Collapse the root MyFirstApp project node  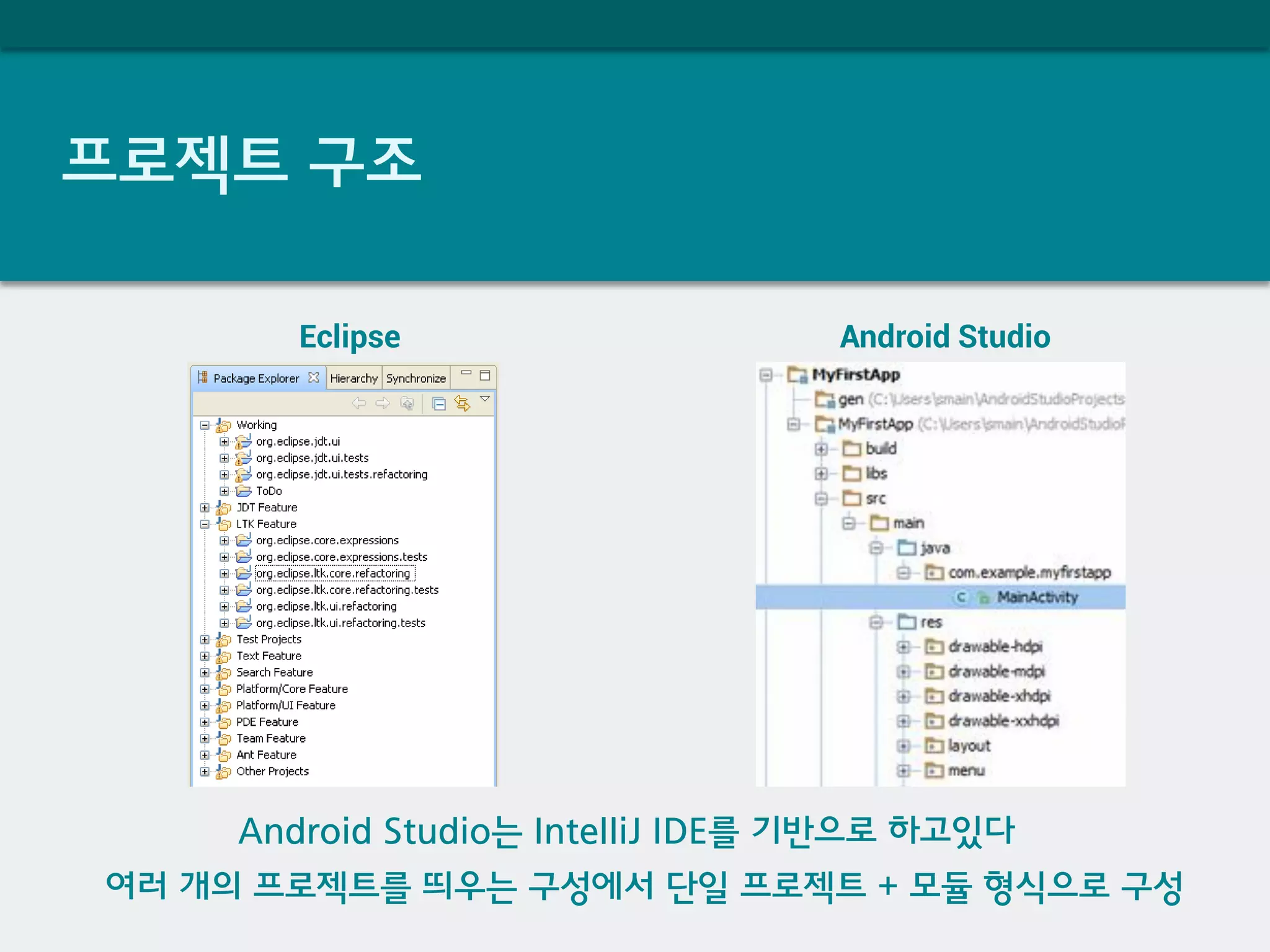click(x=766, y=375)
